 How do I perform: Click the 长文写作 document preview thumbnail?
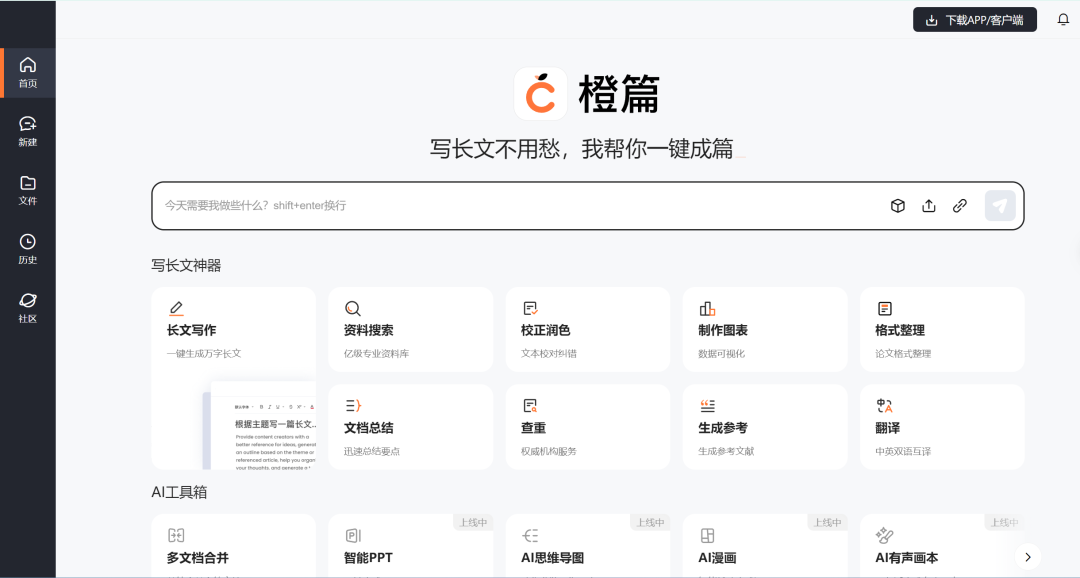(260, 425)
